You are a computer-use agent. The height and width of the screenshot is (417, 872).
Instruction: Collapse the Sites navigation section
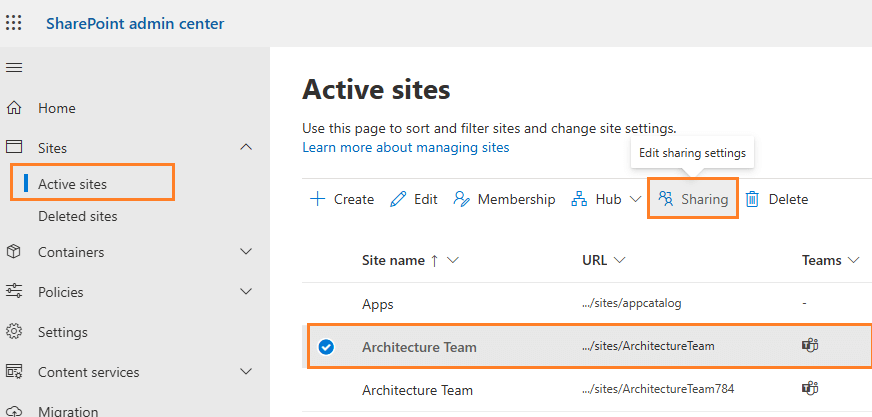click(245, 147)
